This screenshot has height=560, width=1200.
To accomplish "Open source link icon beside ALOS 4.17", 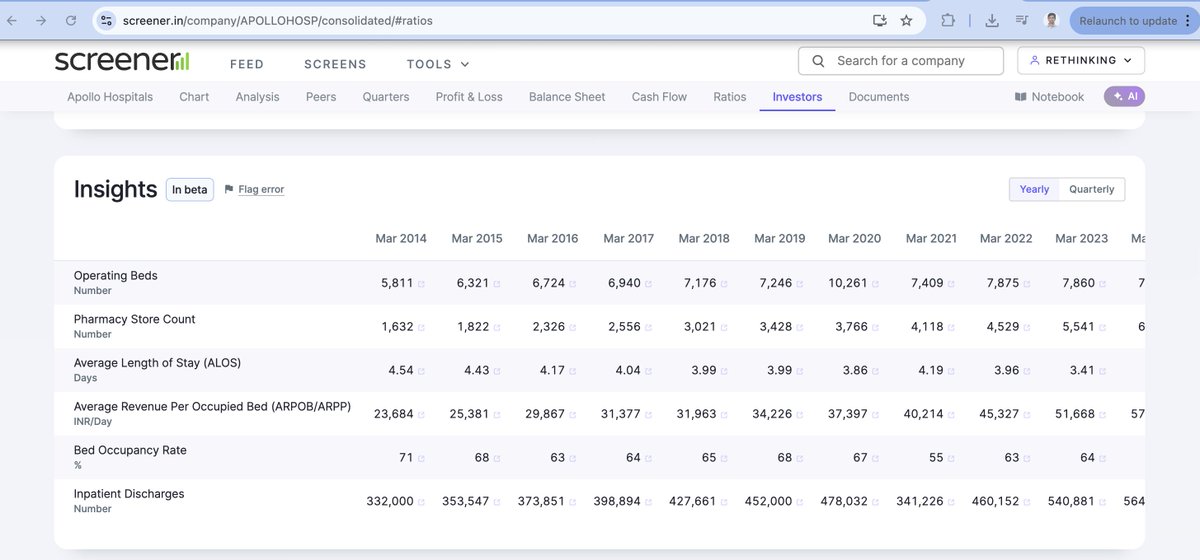I will click(x=573, y=371).
